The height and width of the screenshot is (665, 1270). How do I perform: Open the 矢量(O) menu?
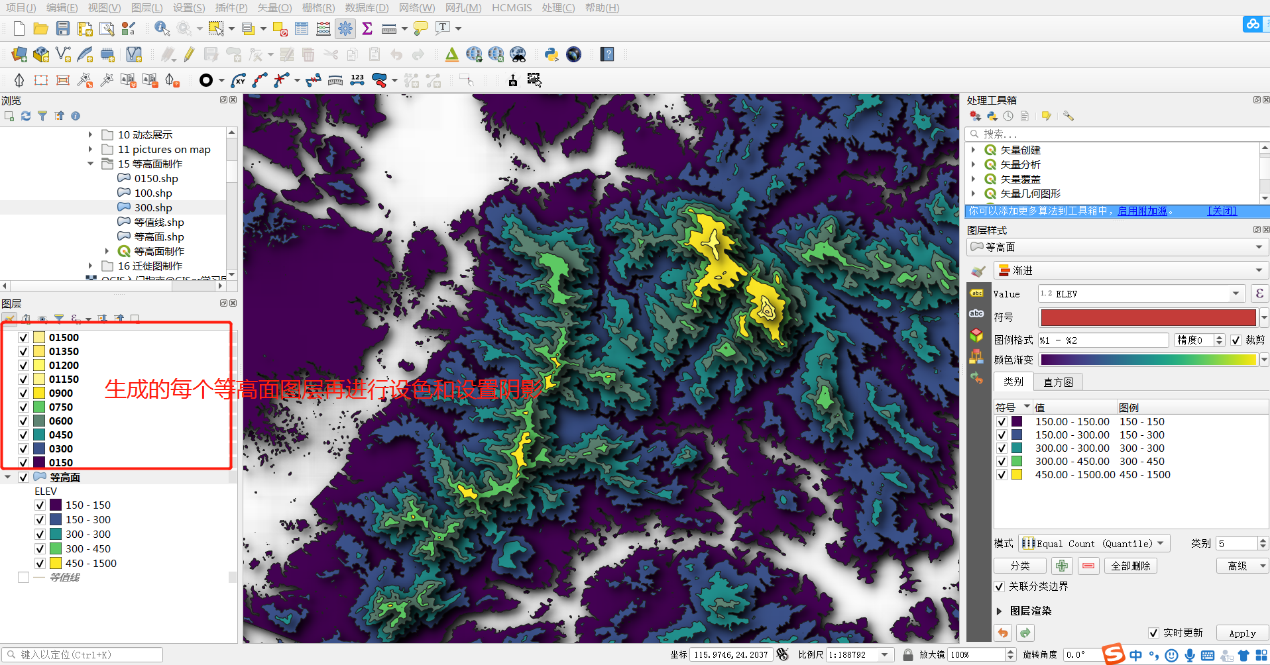click(x=274, y=8)
